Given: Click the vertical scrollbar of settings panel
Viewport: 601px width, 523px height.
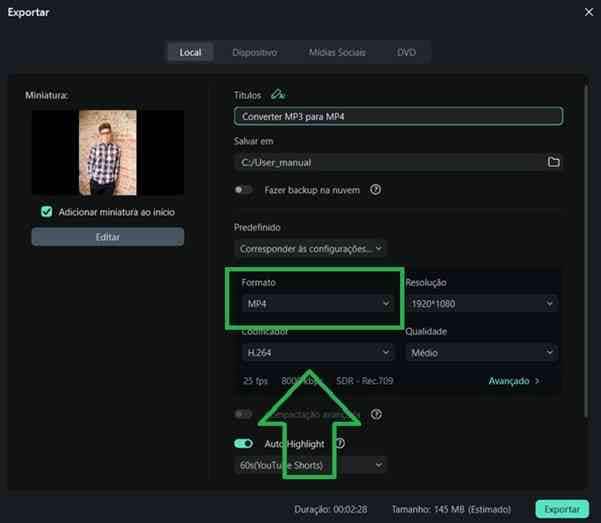Looking at the screenshot, I should pos(585,251).
